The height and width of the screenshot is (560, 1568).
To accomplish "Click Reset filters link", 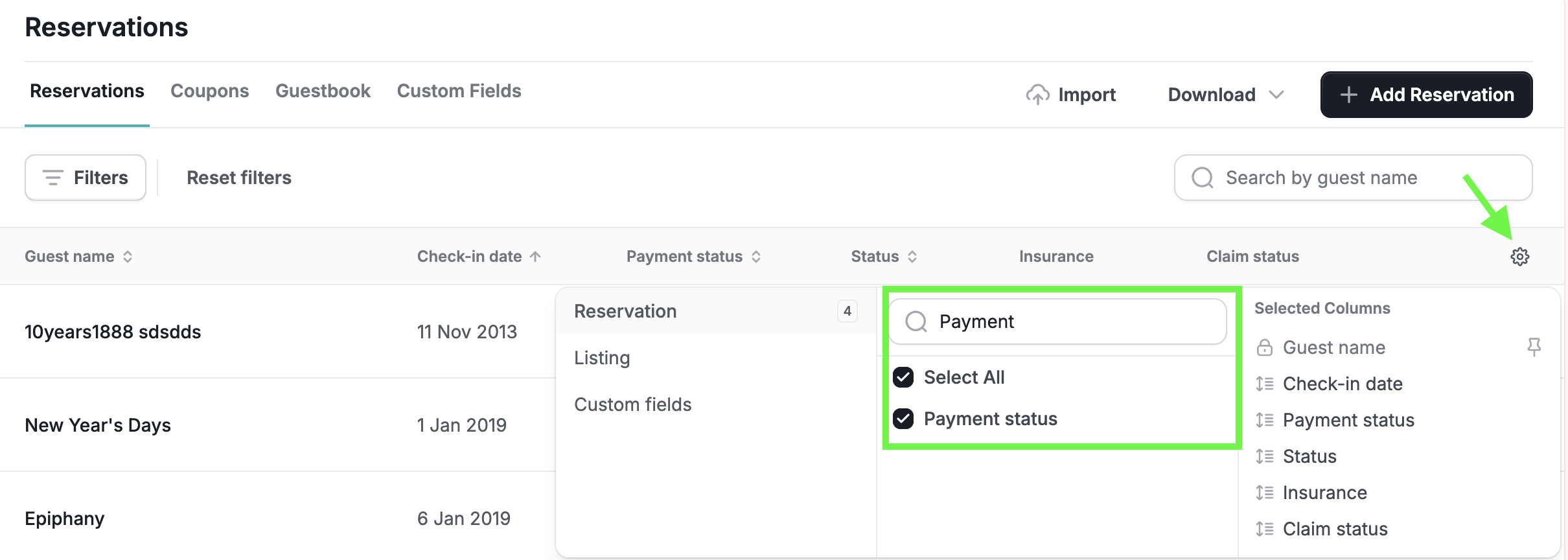I will pos(239,178).
